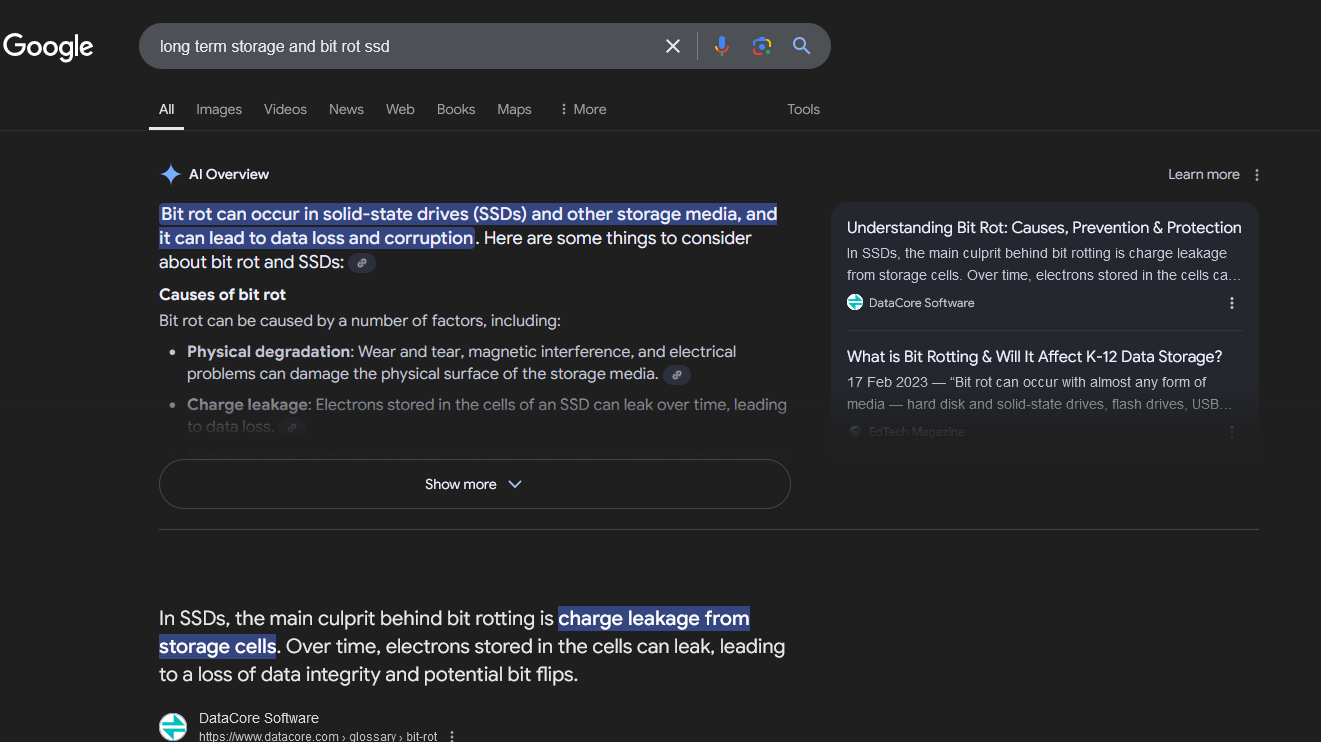Open three-dot menu for DataCore Software card
Image resolution: width=1321 pixels, height=742 pixels.
click(x=1232, y=303)
